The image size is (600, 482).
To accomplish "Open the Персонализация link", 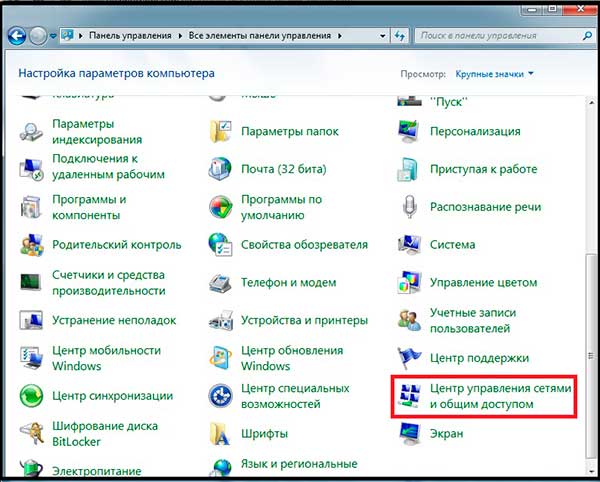I will click(475, 132).
